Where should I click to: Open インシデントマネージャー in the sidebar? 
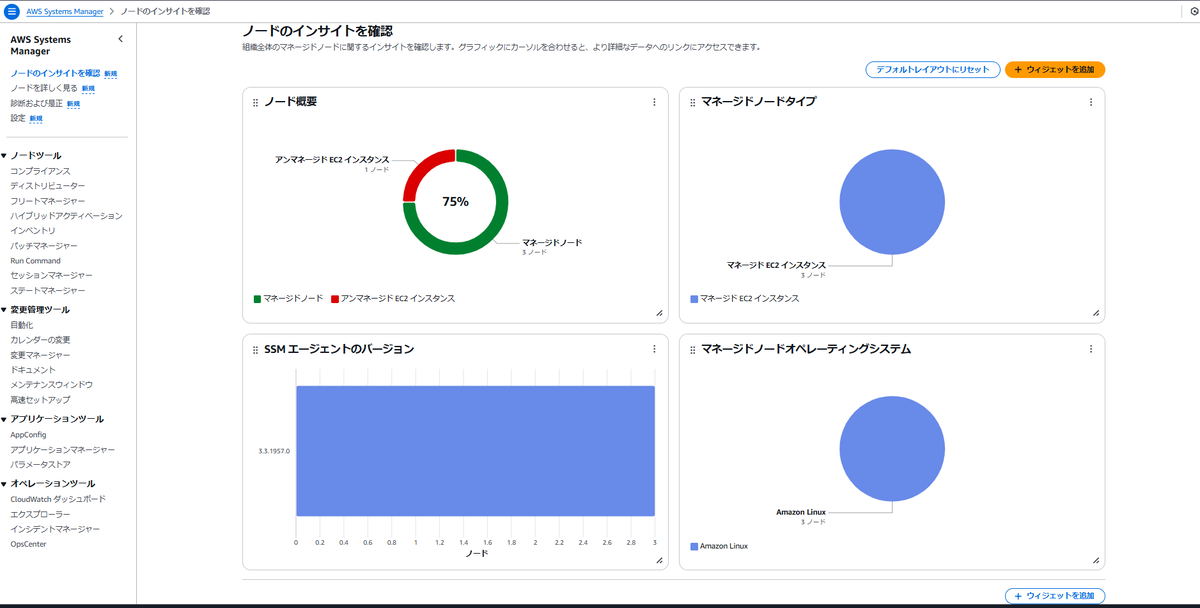coord(55,529)
